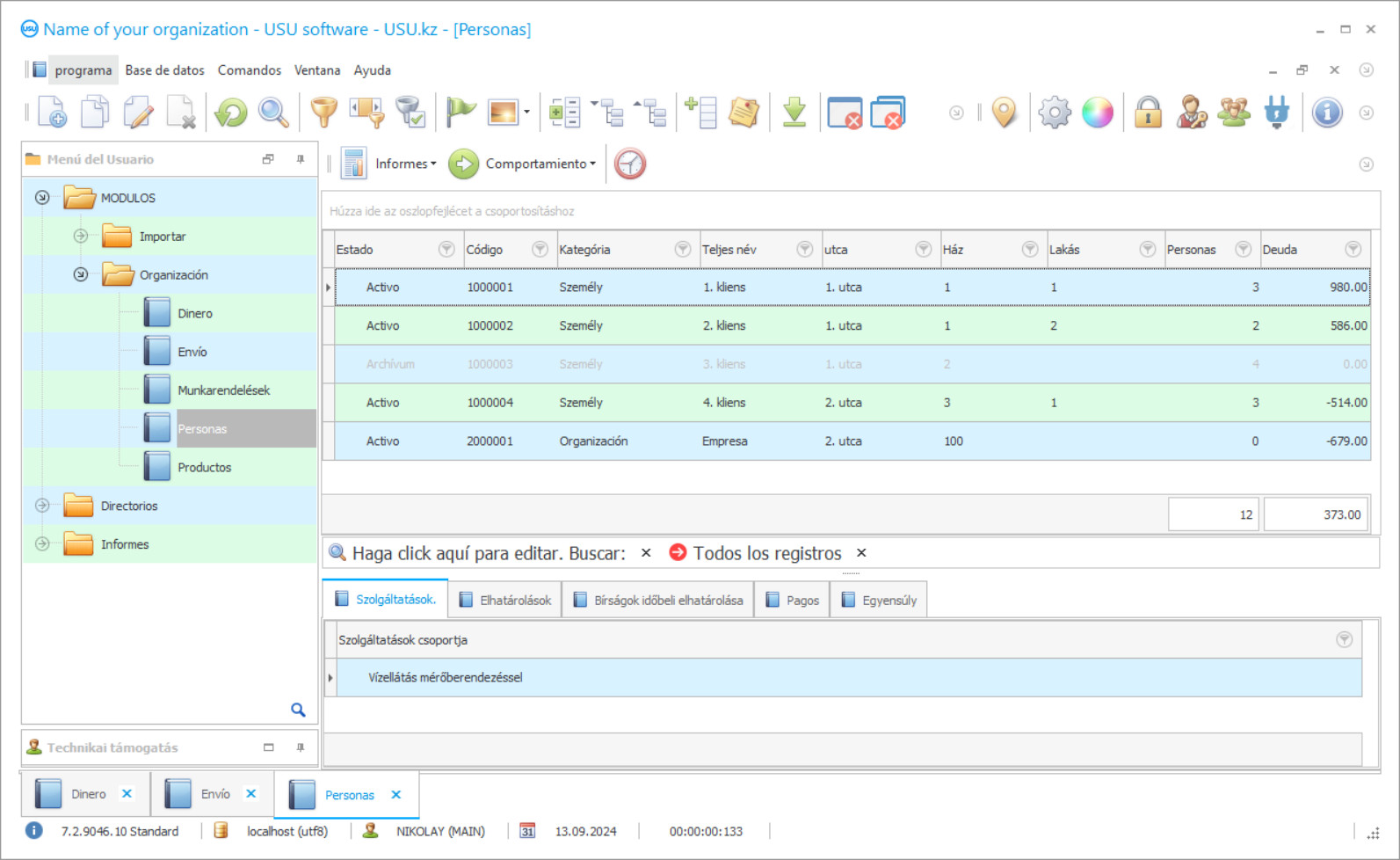
Task: Switch to the Pagos tab
Action: (x=793, y=601)
